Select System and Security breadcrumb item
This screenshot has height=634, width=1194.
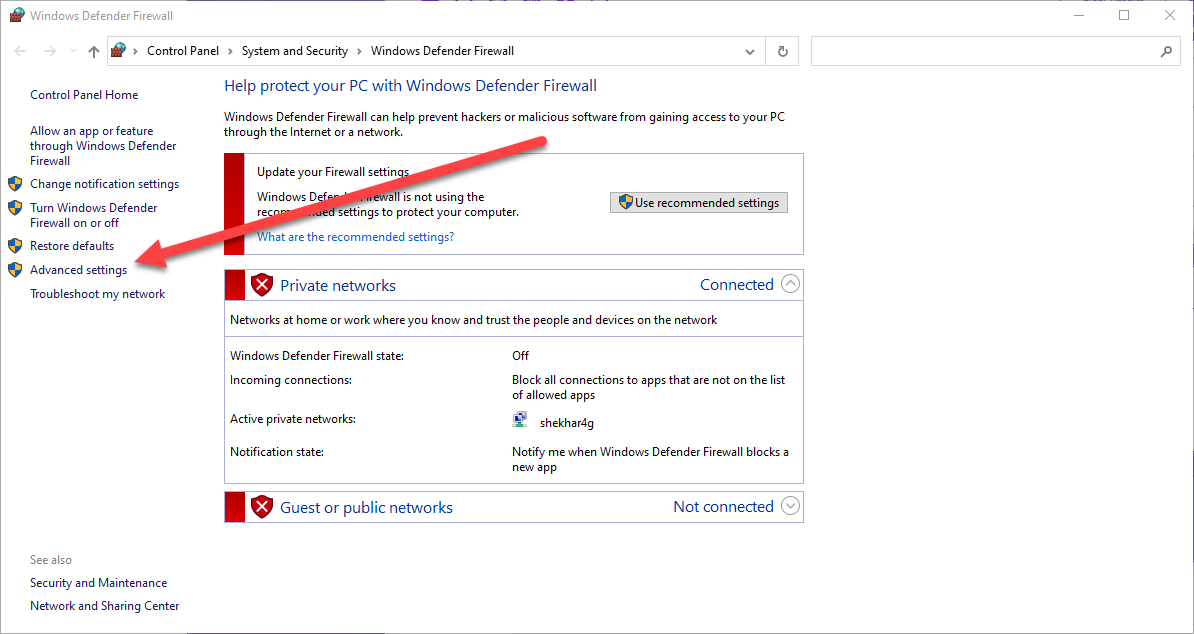(294, 51)
